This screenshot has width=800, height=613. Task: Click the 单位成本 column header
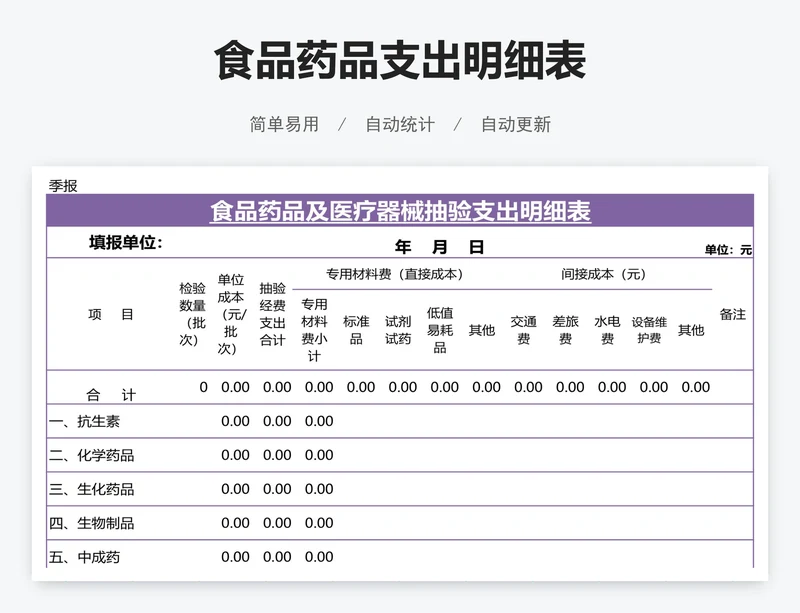pos(231,314)
